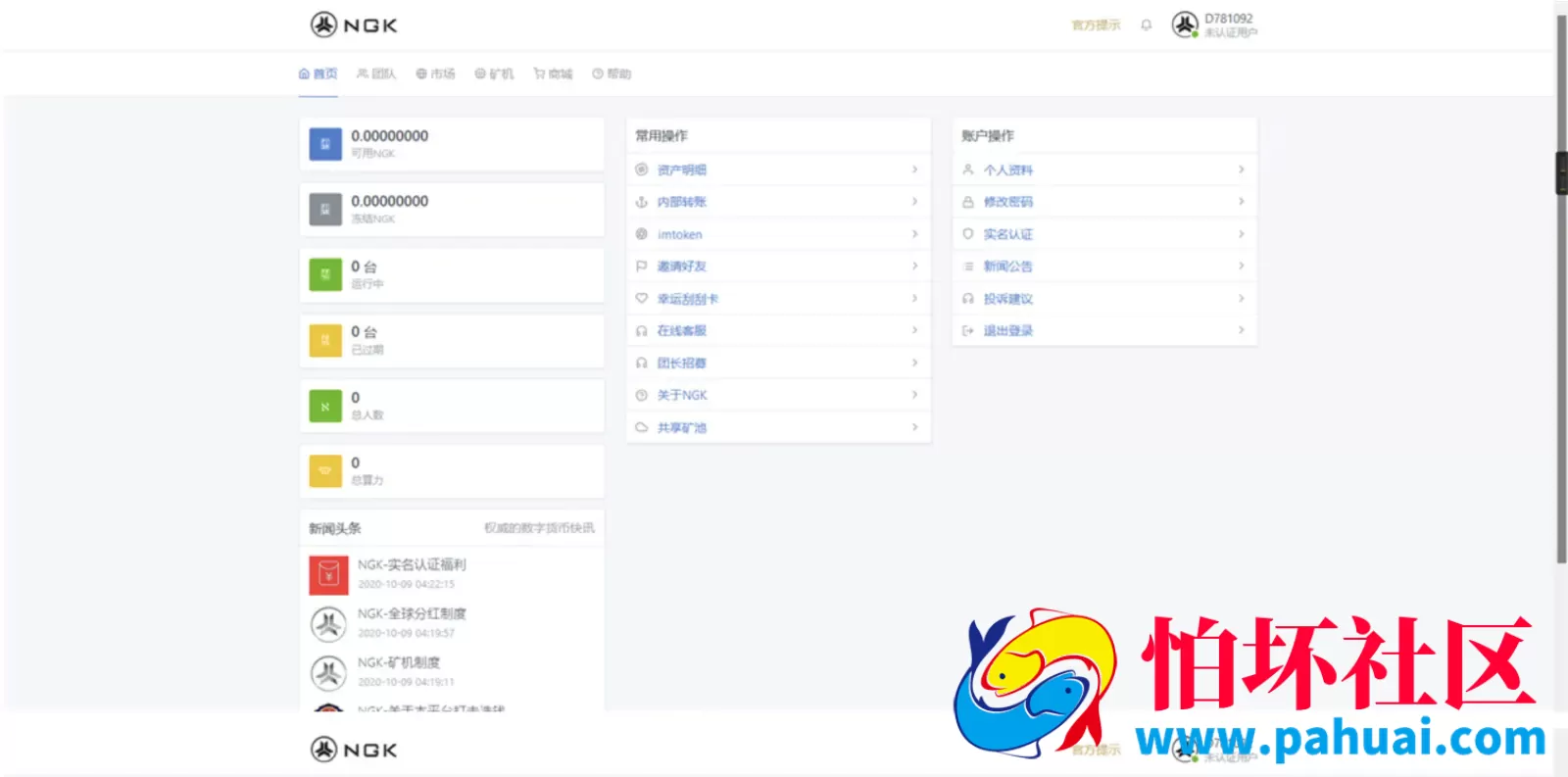Click the 个人资料 person icon

point(968,170)
